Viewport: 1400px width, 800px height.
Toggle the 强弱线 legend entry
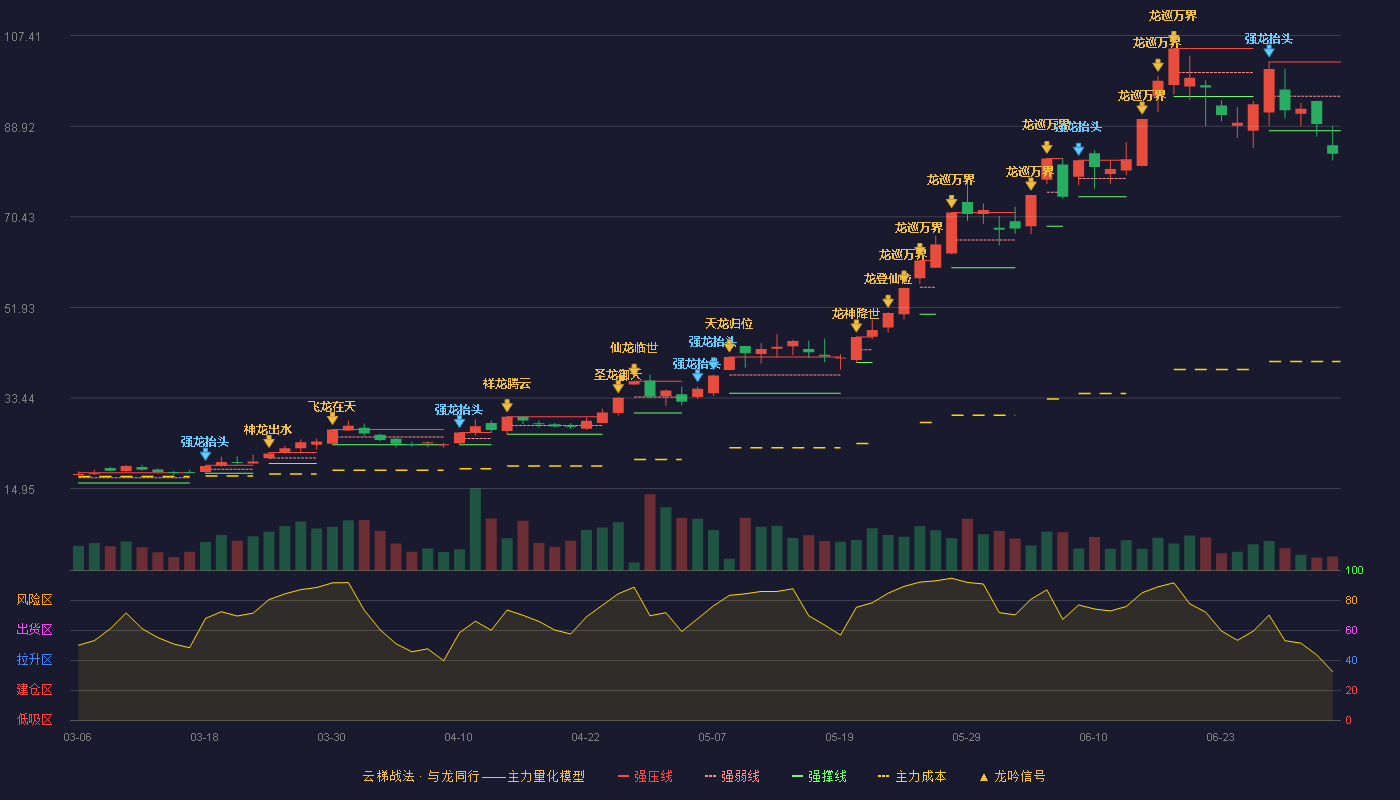[x=732, y=776]
